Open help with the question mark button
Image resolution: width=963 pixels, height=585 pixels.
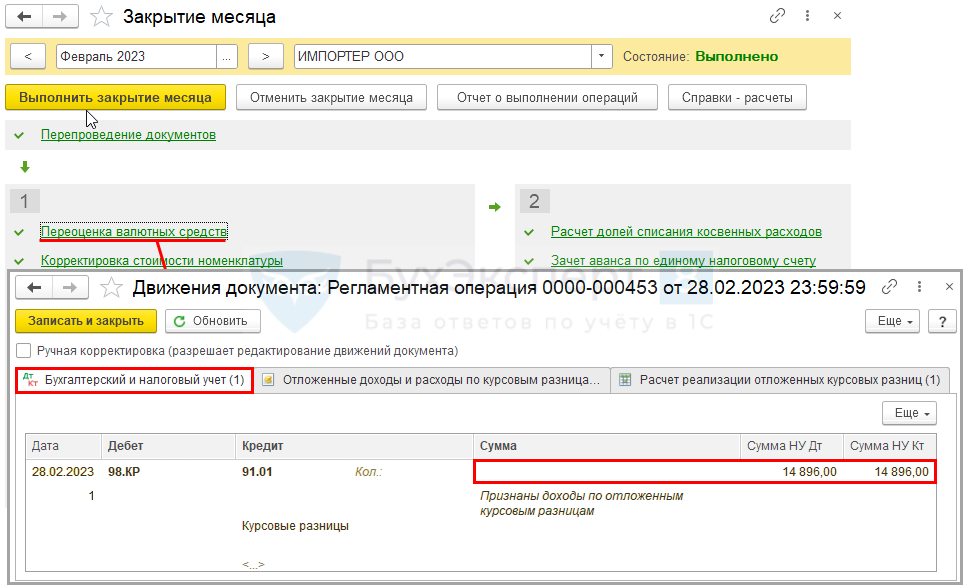coord(942,321)
